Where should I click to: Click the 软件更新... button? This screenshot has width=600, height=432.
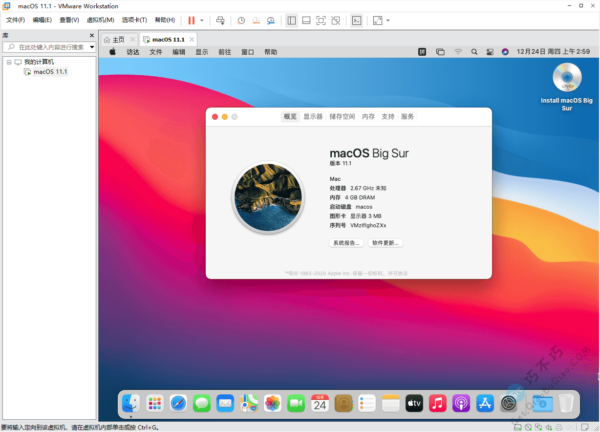click(x=385, y=243)
